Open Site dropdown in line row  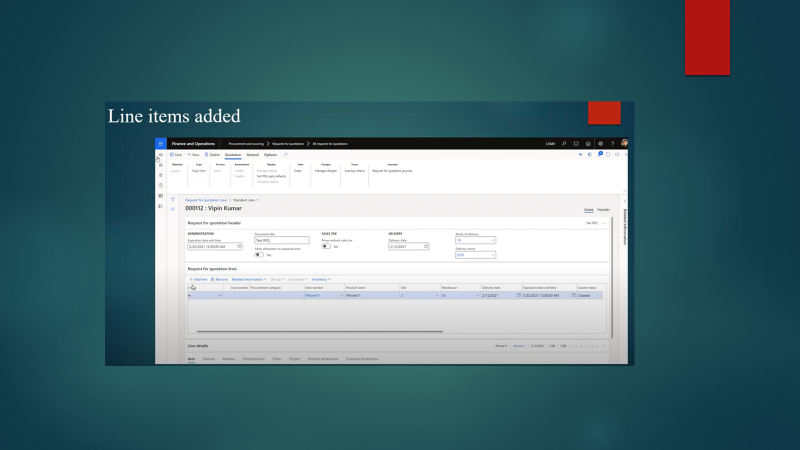(437, 295)
